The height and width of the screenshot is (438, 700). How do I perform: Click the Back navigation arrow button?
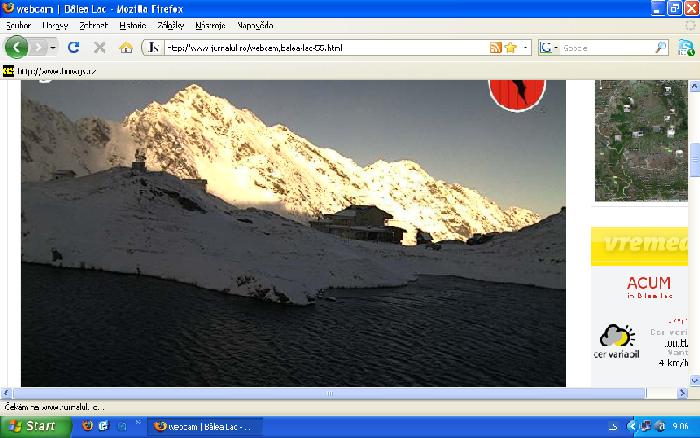pyautogui.click(x=17, y=47)
